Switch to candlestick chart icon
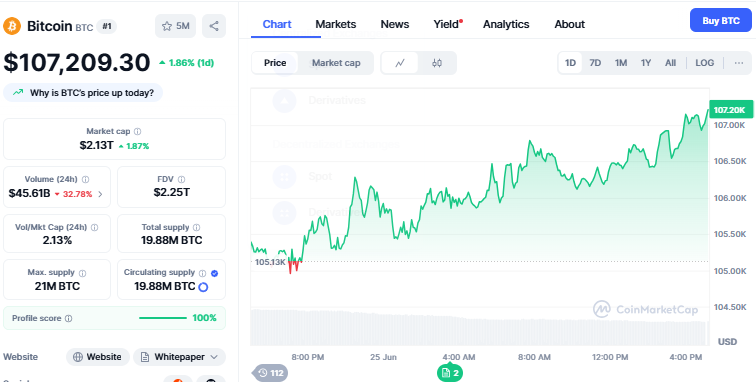Image resolution: width=756 pixels, height=382 pixels. pos(437,63)
